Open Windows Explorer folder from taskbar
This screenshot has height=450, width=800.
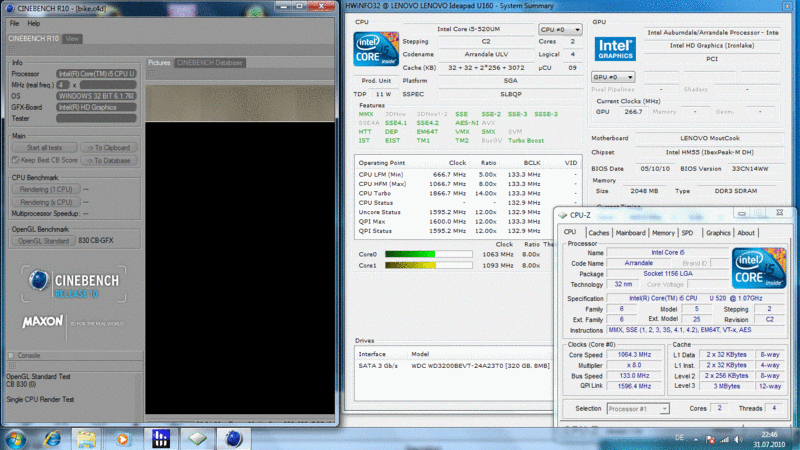86,439
